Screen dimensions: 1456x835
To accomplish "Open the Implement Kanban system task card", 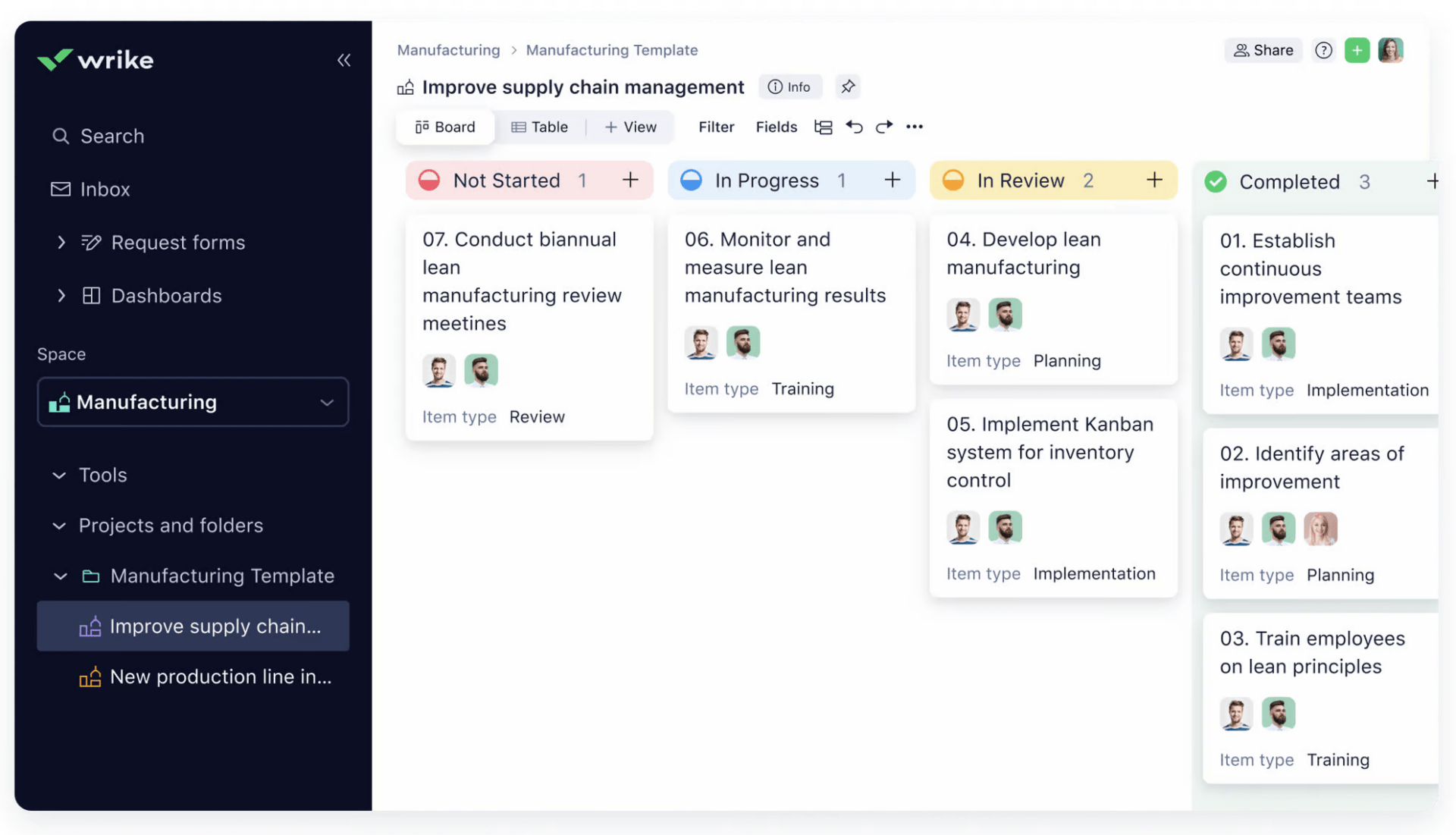I will pyautogui.click(x=1050, y=452).
